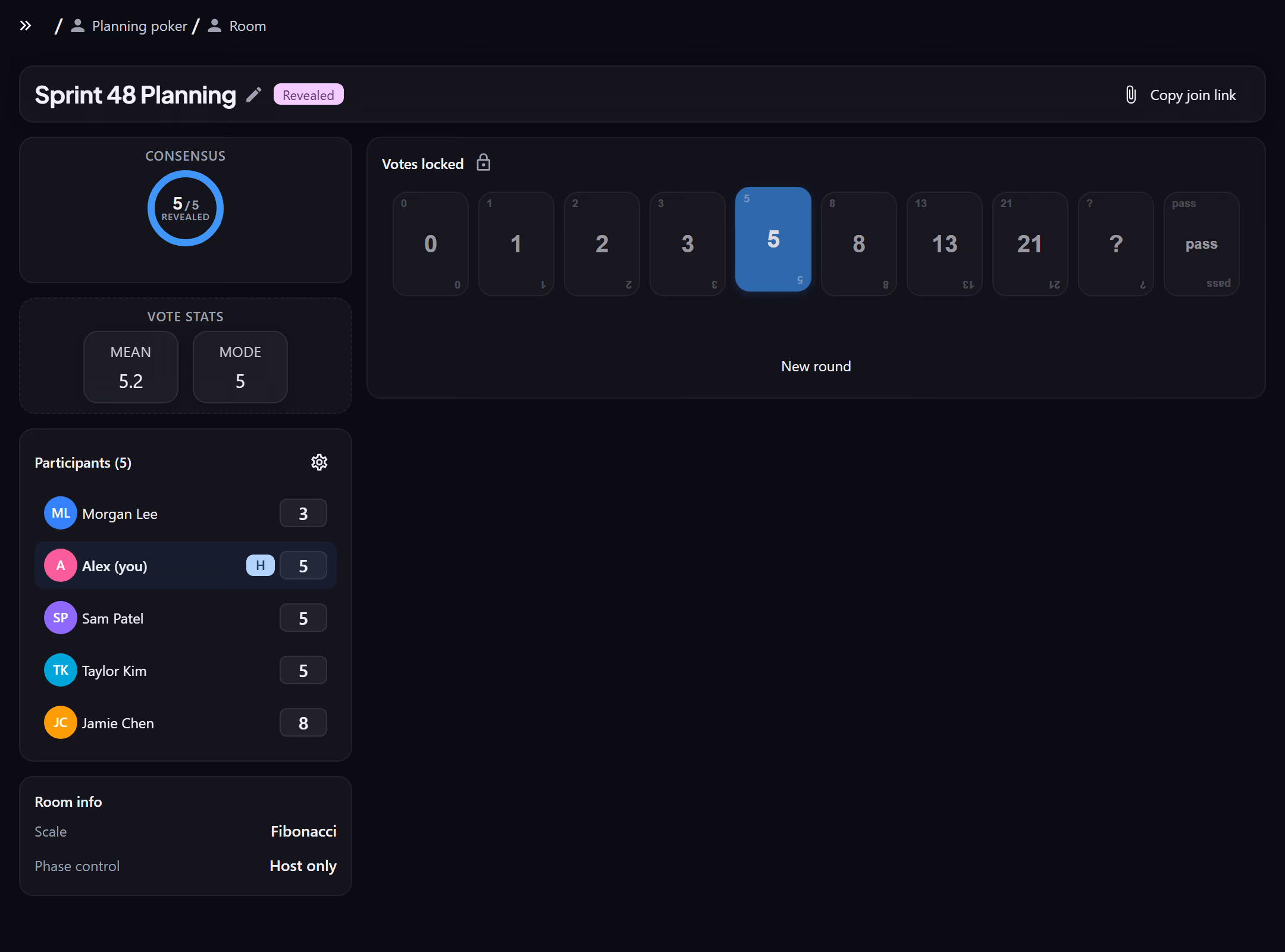Viewport: 1285px width, 952px height.
Task: Click Alex's pink A avatar
Action: [61, 565]
